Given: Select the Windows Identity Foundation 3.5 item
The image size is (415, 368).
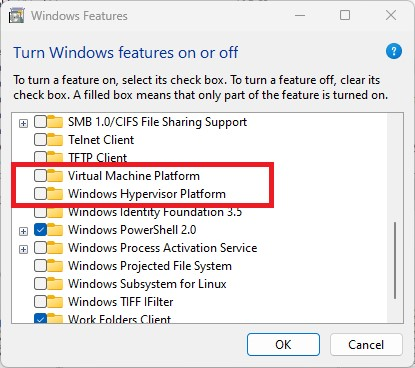Looking at the screenshot, I should click(155, 212).
